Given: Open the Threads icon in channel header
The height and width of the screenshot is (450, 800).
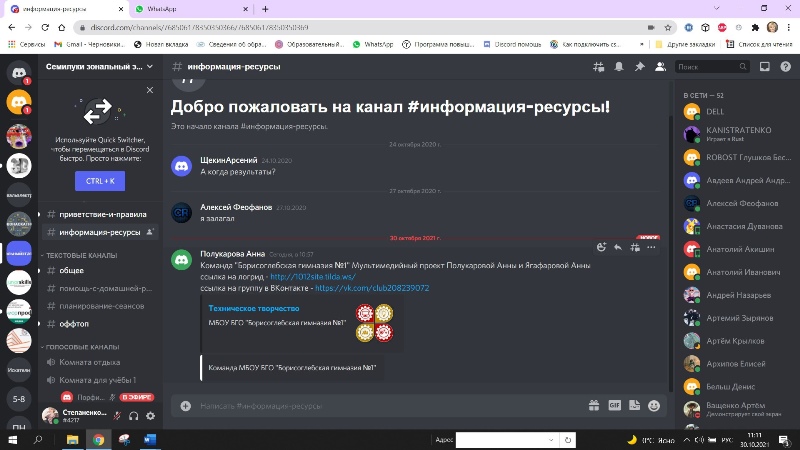Looking at the screenshot, I should (x=598, y=67).
